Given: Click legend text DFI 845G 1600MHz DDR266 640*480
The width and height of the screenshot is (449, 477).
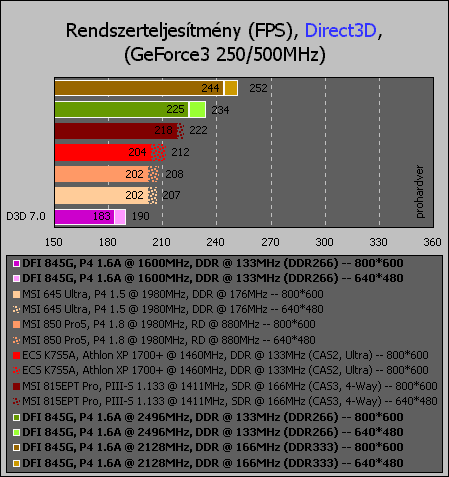Looking at the screenshot, I should (x=213, y=278).
